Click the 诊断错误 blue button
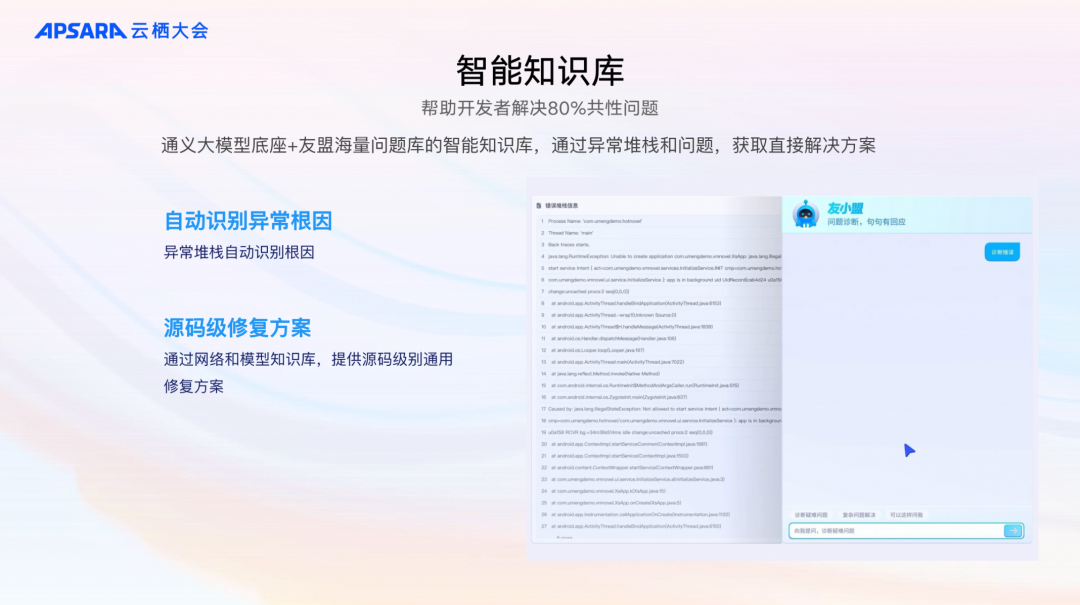The width and height of the screenshot is (1080, 605). point(1002,252)
